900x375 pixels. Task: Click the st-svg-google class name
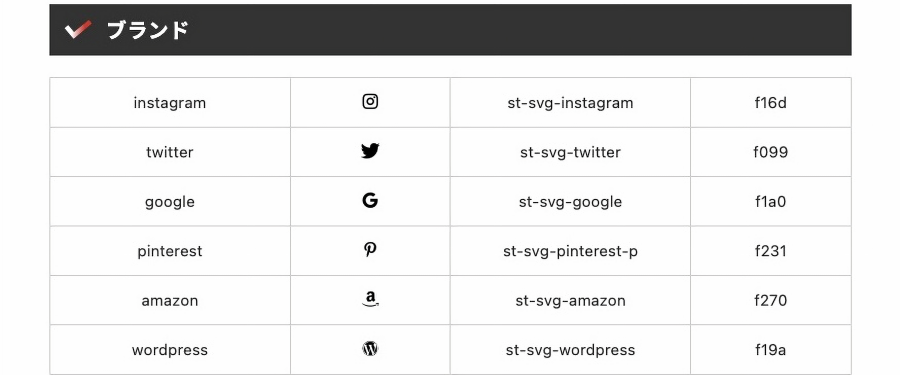point(570,202)
